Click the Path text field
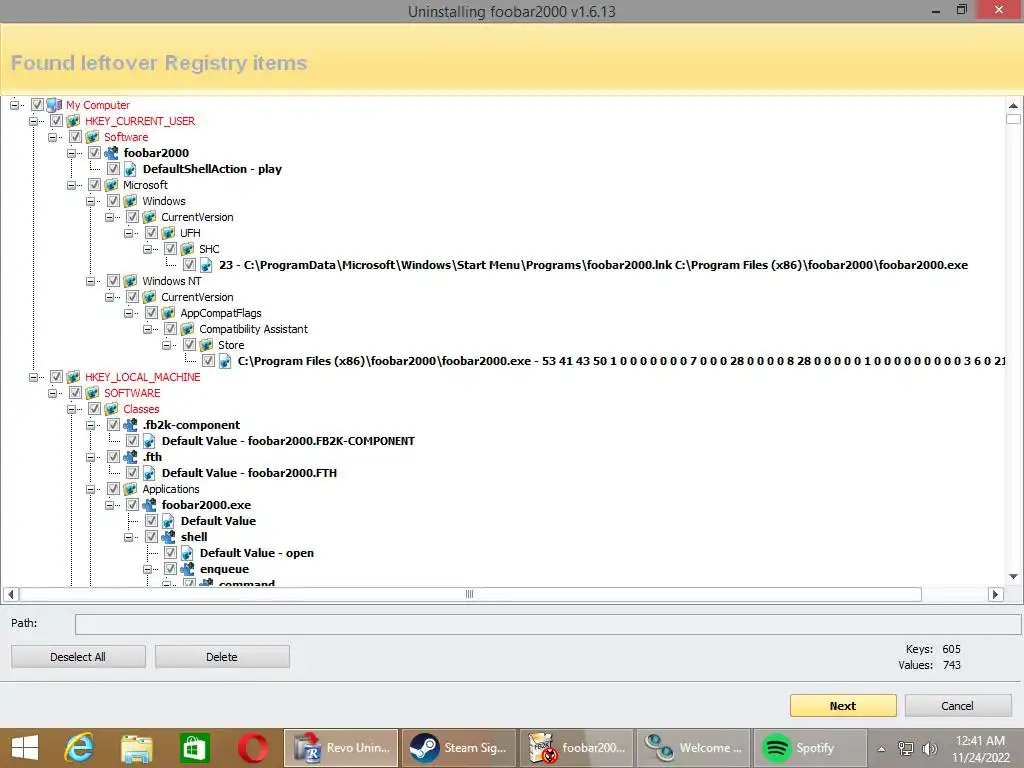 point(548,624)
